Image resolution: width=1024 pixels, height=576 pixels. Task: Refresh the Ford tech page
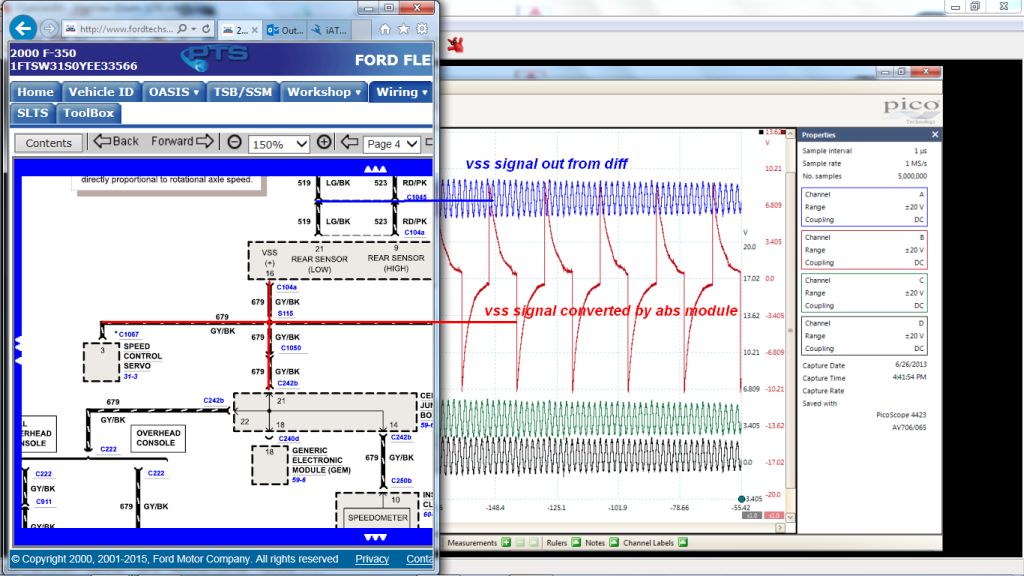point(206,29)
